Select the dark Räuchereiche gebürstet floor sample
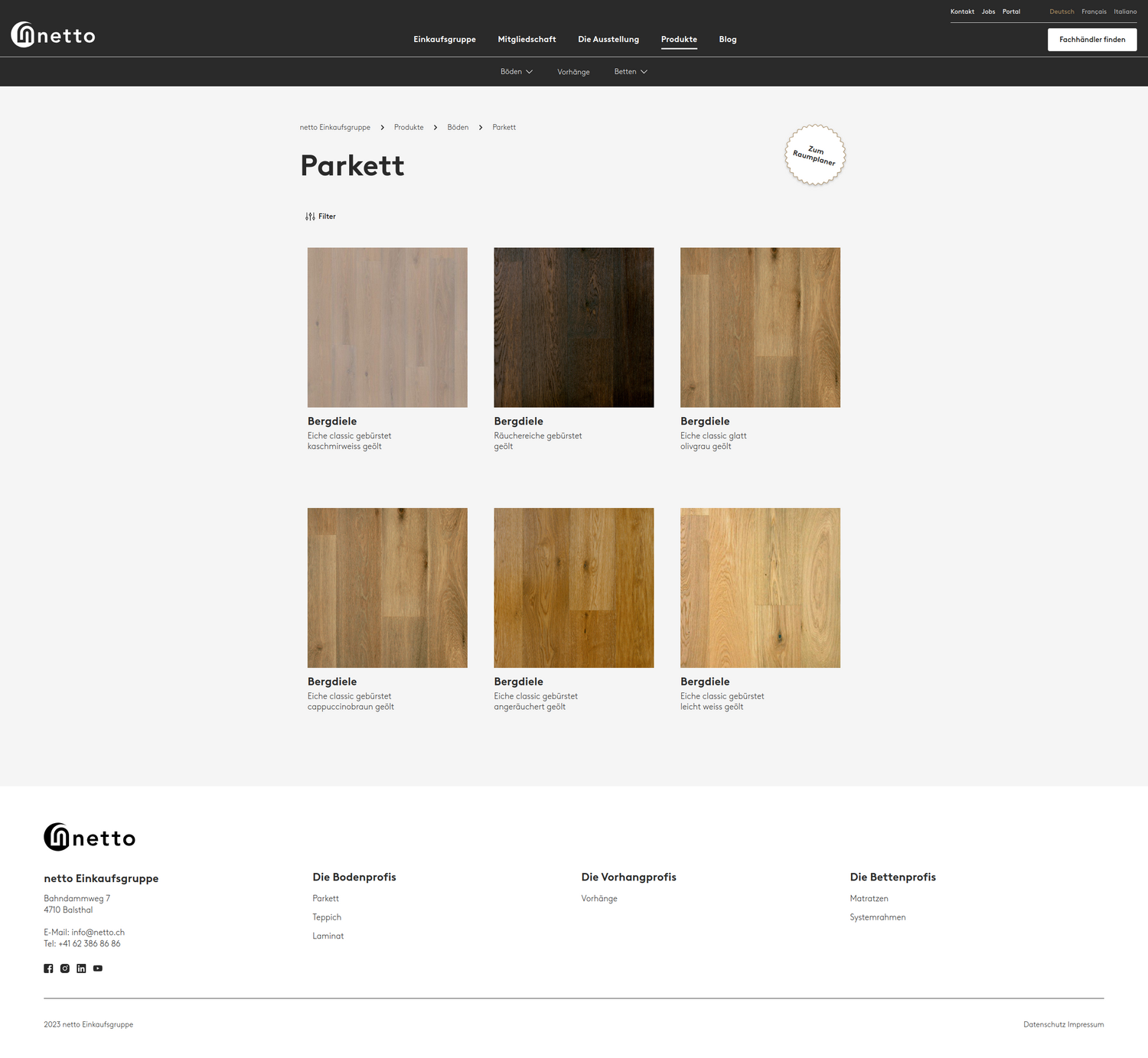Image resolution: width=1148 pixels, height=1058 pixels. (574, 327)
